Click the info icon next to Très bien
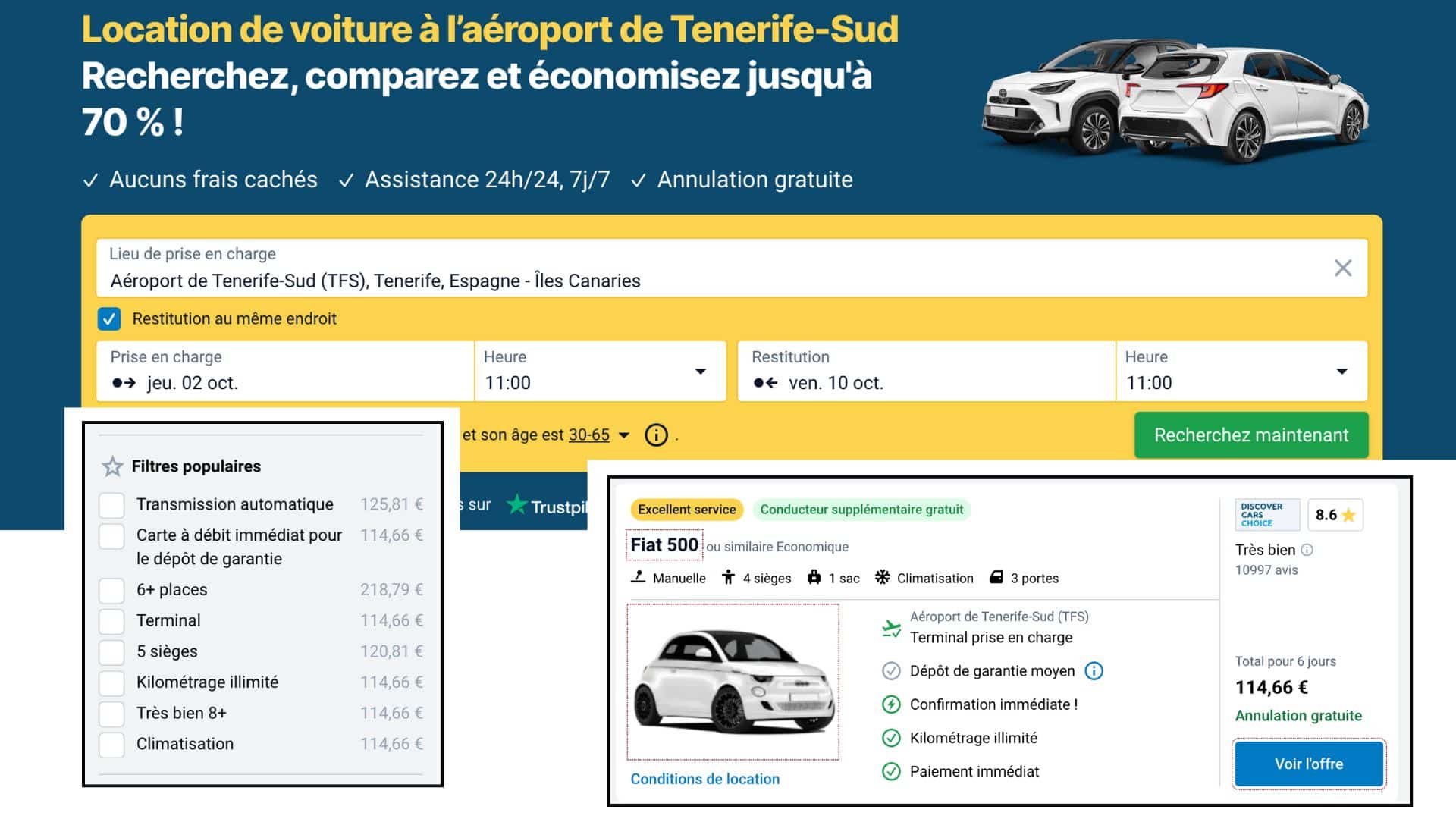The image size is (1456, 819). coord(1307,551)
